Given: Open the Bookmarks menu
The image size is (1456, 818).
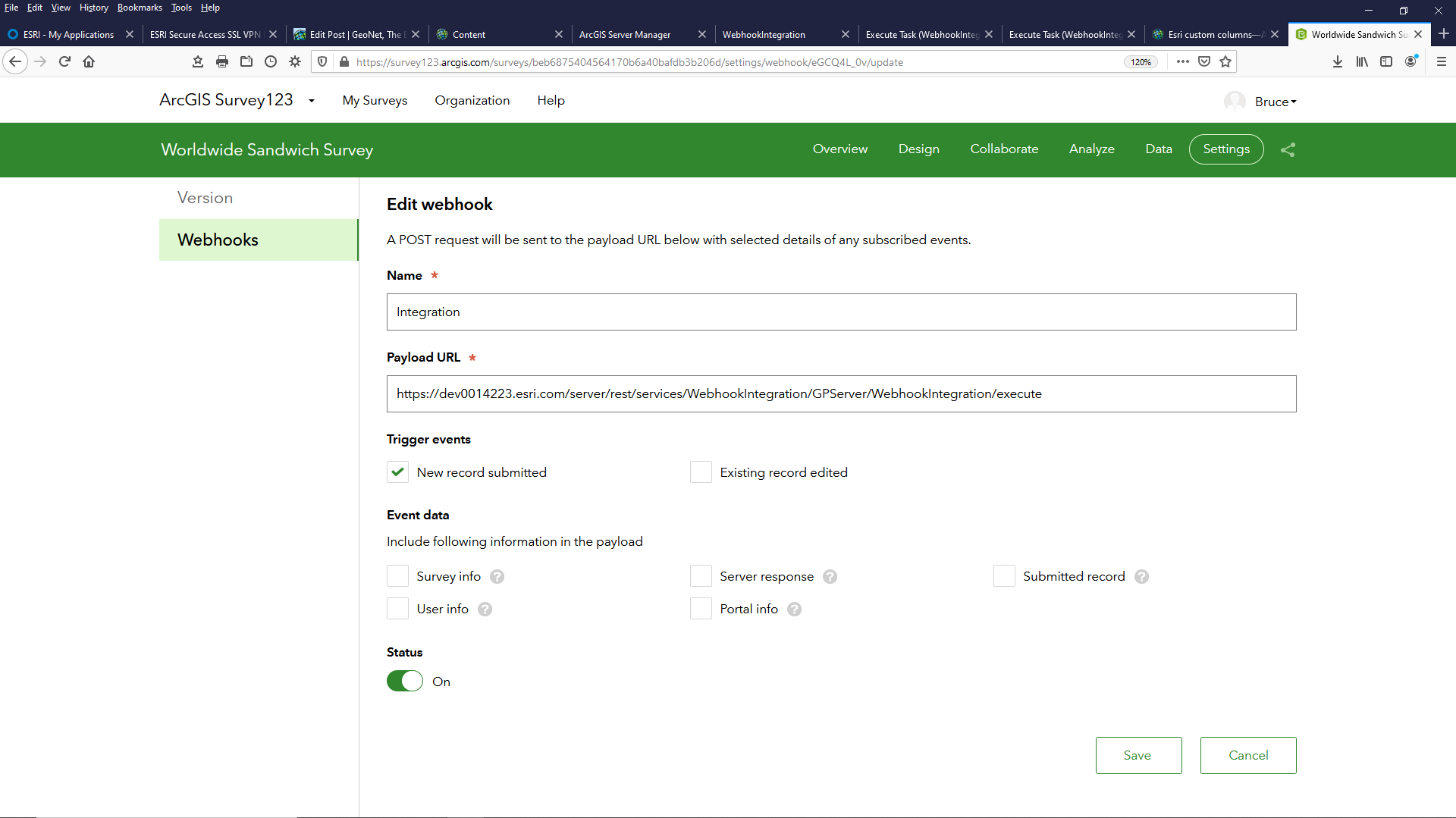Looking at the screenshot, I should coord(140,8).
